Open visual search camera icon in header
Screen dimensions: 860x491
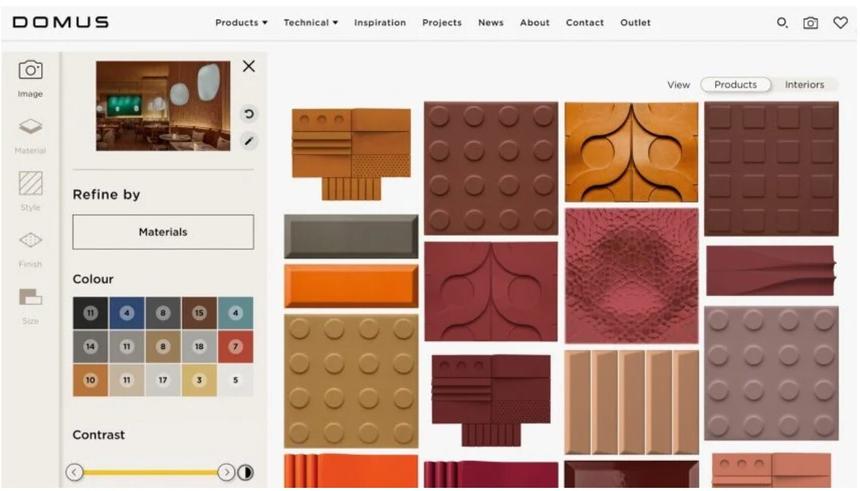click(x=811, y=22)
